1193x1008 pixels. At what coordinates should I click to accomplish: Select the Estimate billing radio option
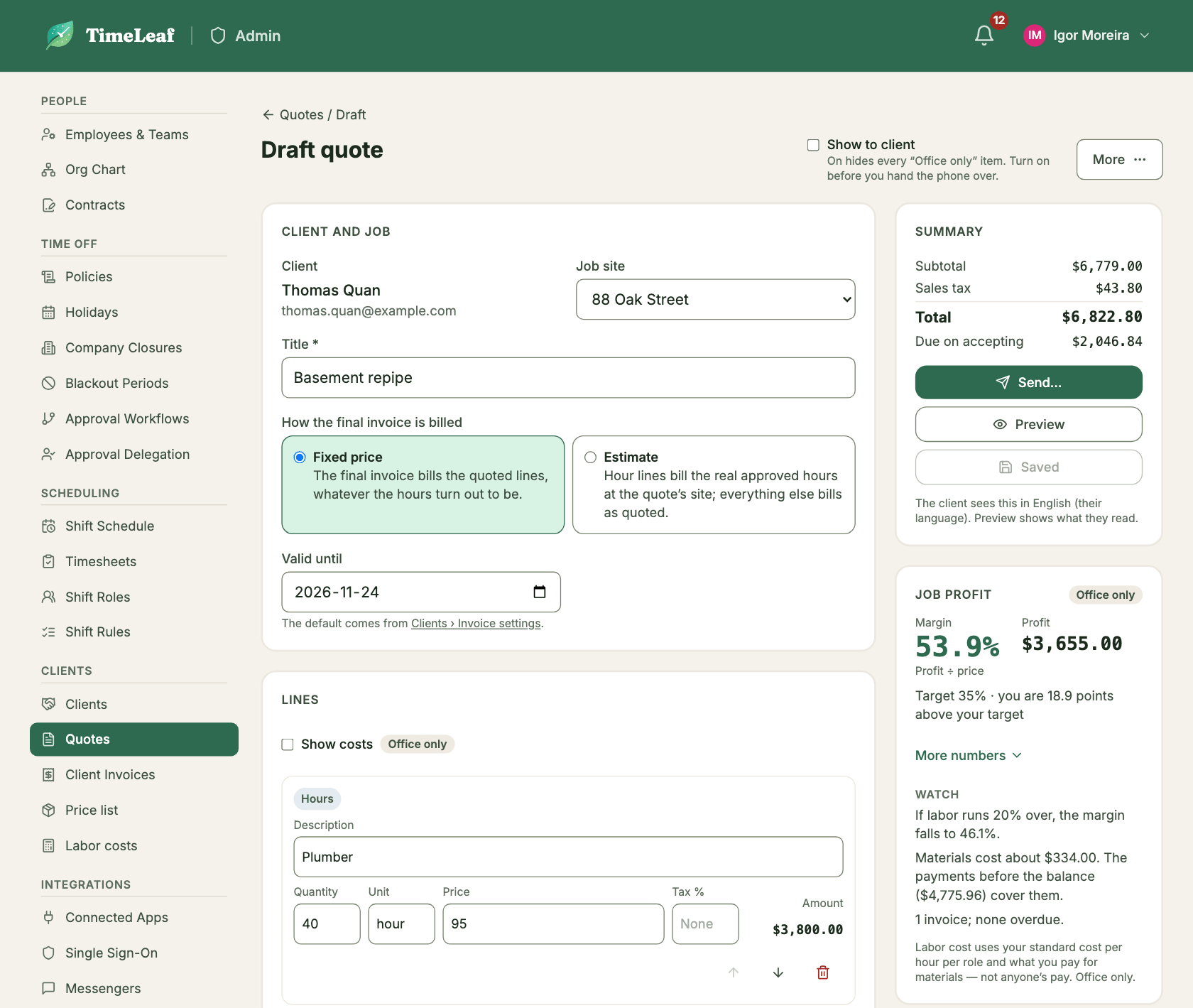(x=590, y=457)
